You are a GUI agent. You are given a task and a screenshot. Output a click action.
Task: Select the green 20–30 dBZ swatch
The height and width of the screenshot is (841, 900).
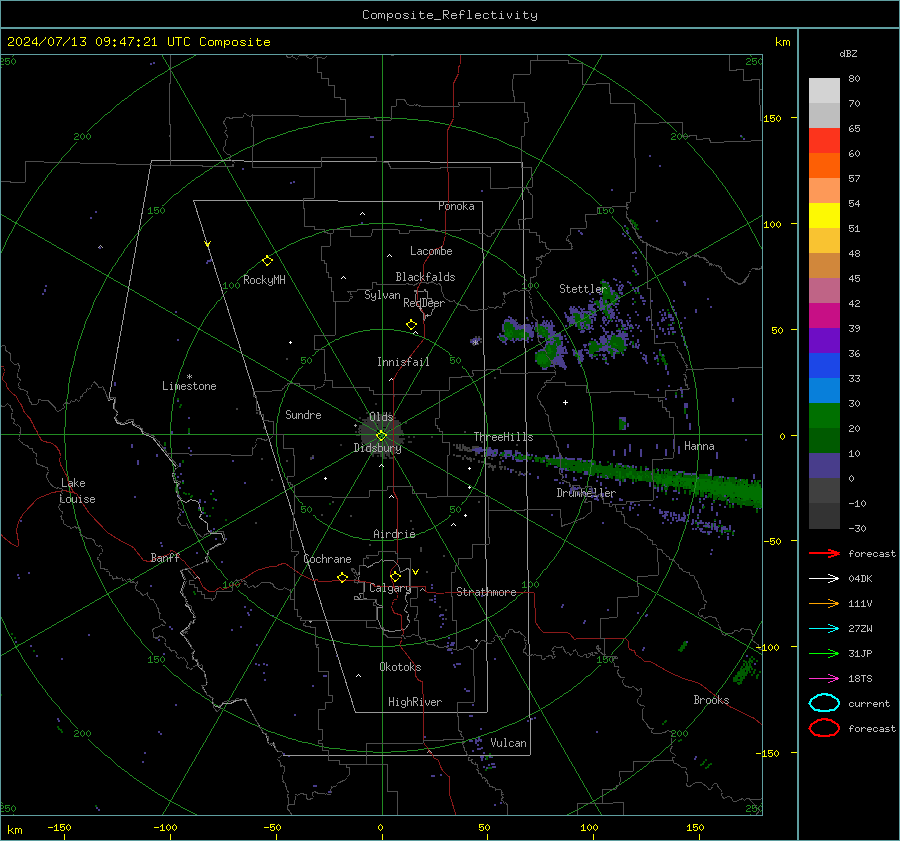tap(824, 416)
